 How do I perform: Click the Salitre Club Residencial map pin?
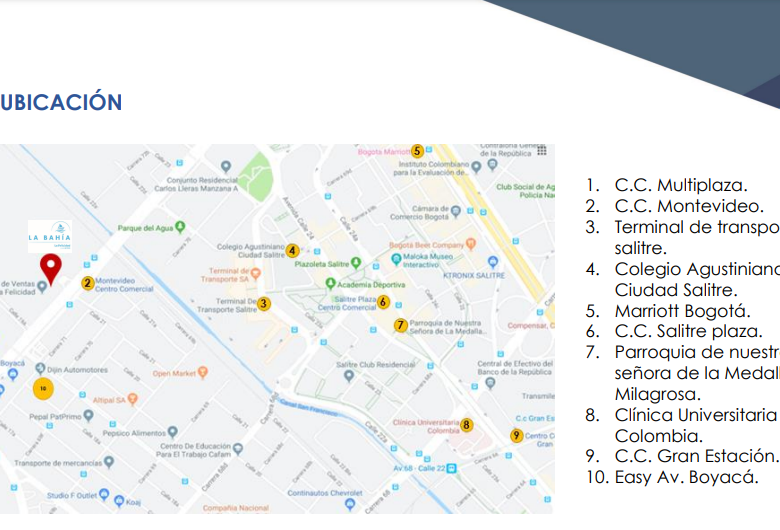point(349,376)
